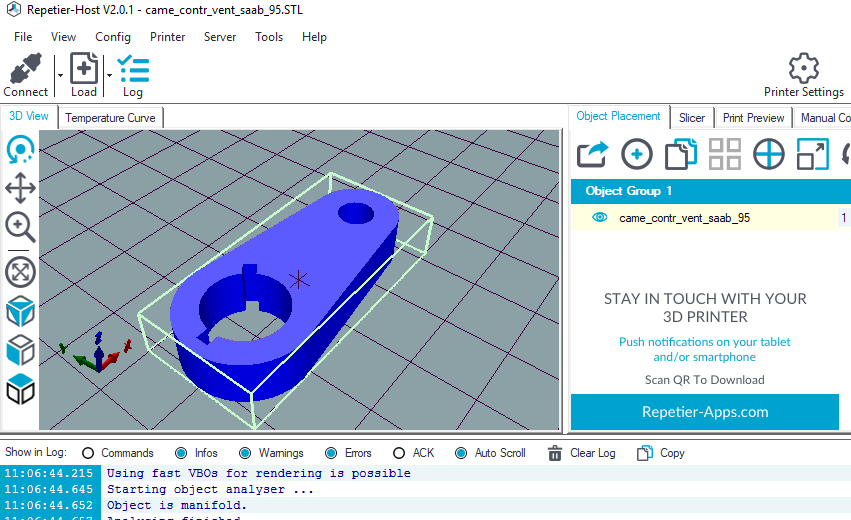
Task: Toggle the Auto Scroll option
Action: click(x=461, y=453)
